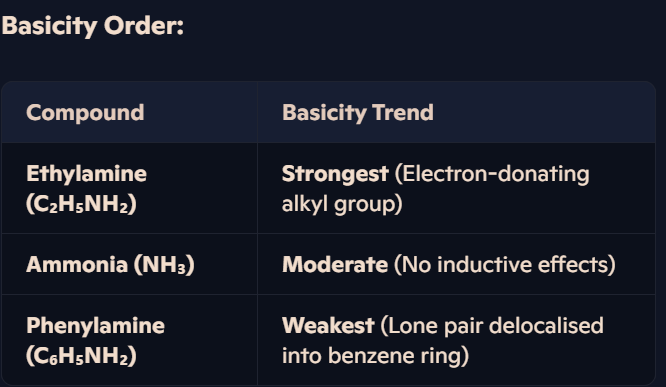Select the Phenylamine compound name

coord(95,326)
